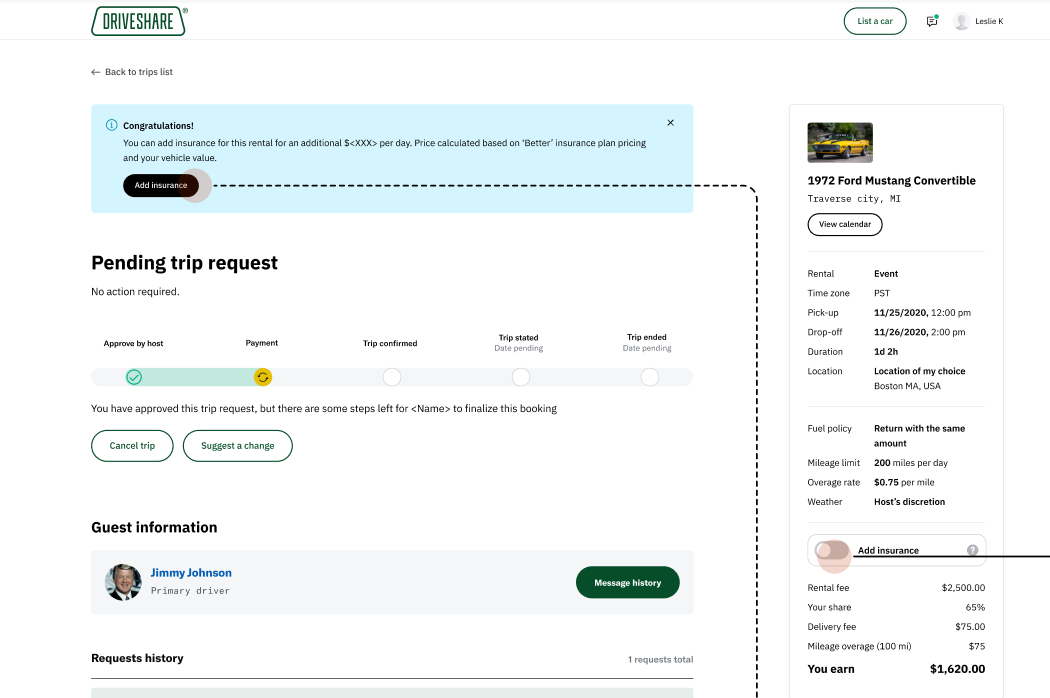Click the Pending trip request heading
Screen dimensions: 1050x698
tap(184, 263)
